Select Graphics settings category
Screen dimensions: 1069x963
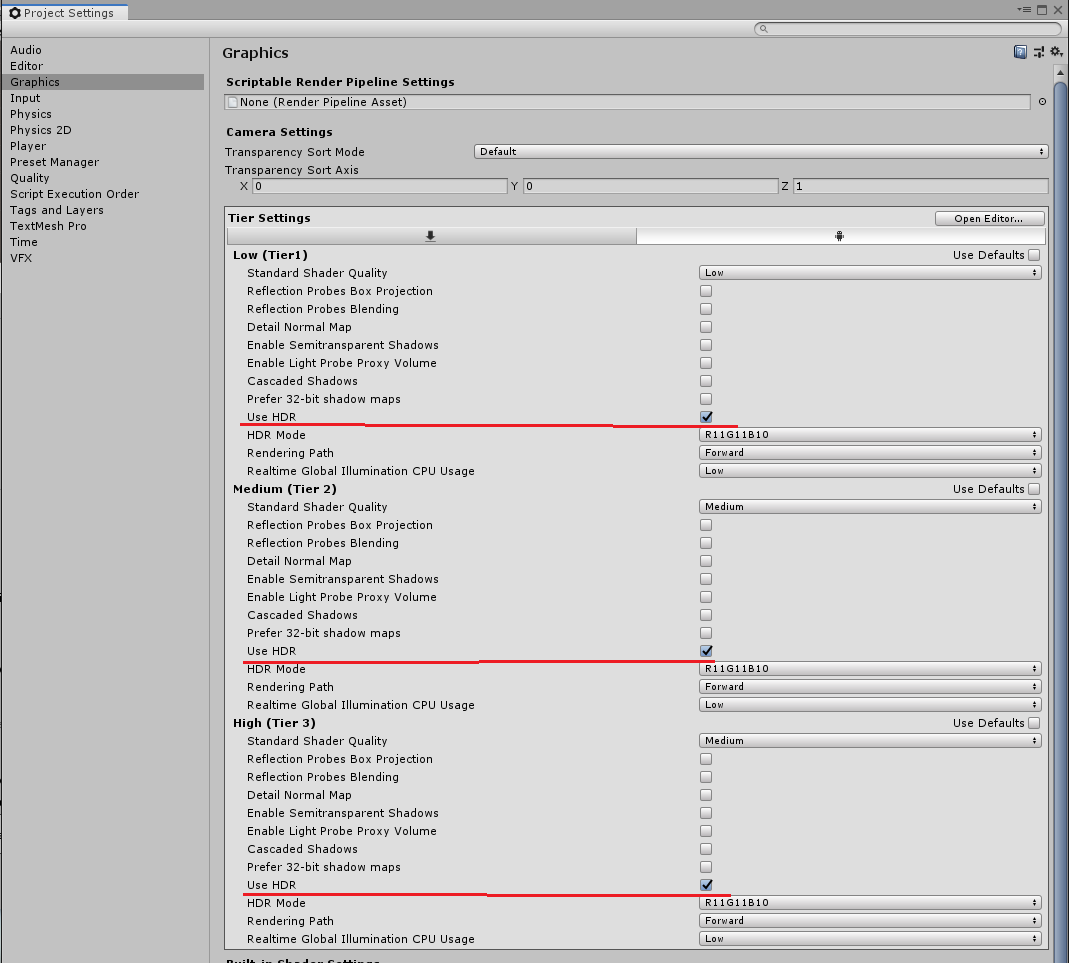click(x=103, y=82)
